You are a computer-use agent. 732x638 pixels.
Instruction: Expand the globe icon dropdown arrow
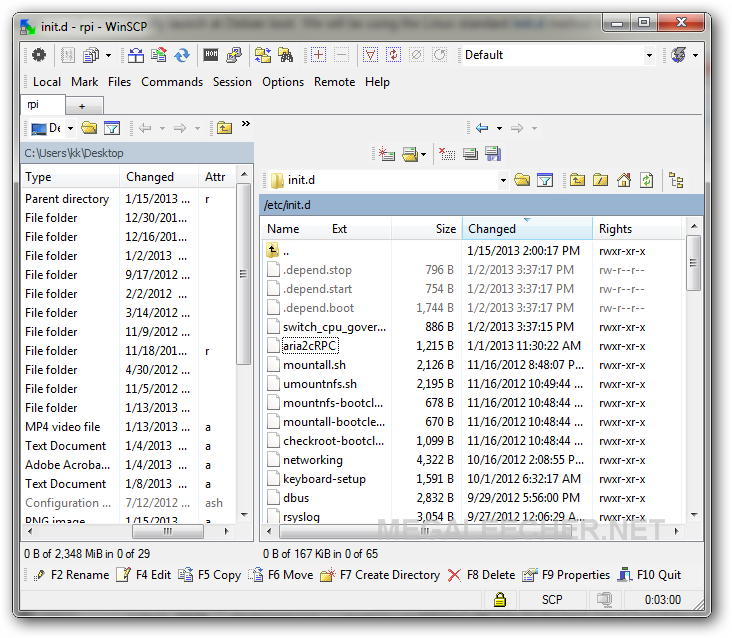click(x=695, y=56)
